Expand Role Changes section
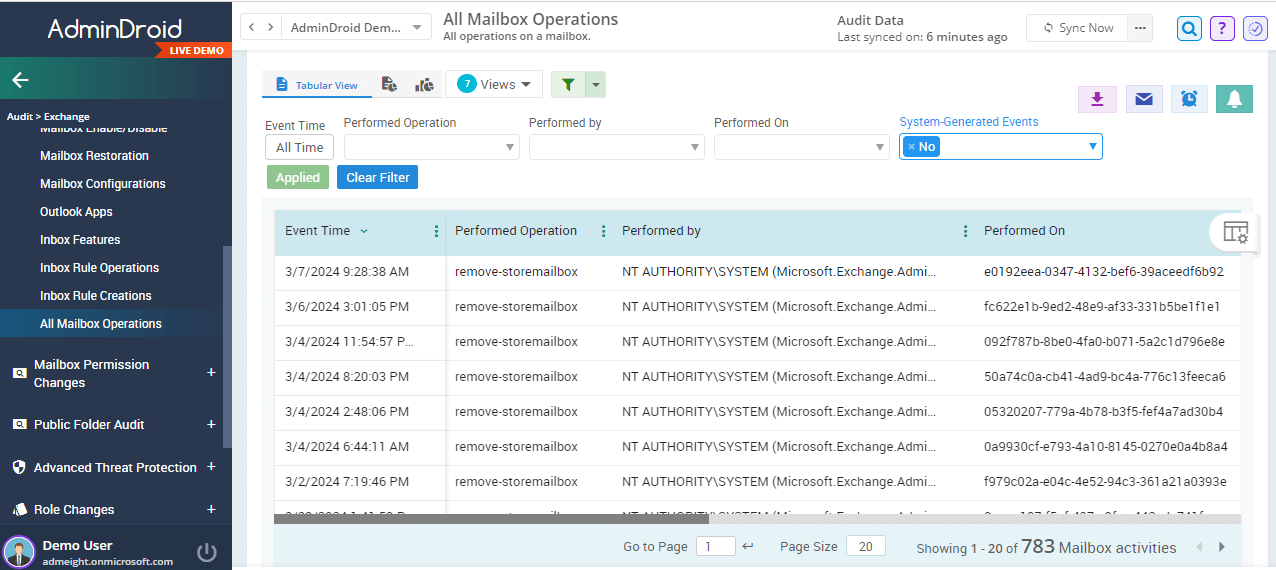The width and height of the screenshot is (1276, 570). point(211,509)
